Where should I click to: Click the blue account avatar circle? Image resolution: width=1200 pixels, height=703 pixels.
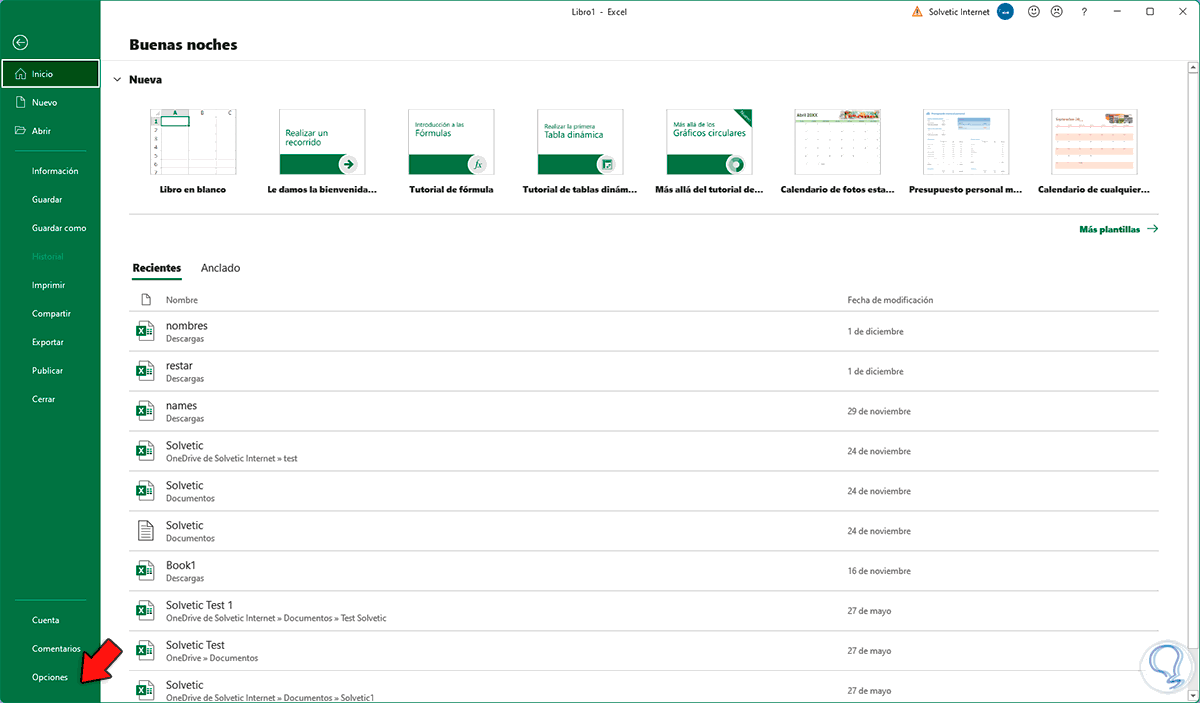coord(1006,12)
